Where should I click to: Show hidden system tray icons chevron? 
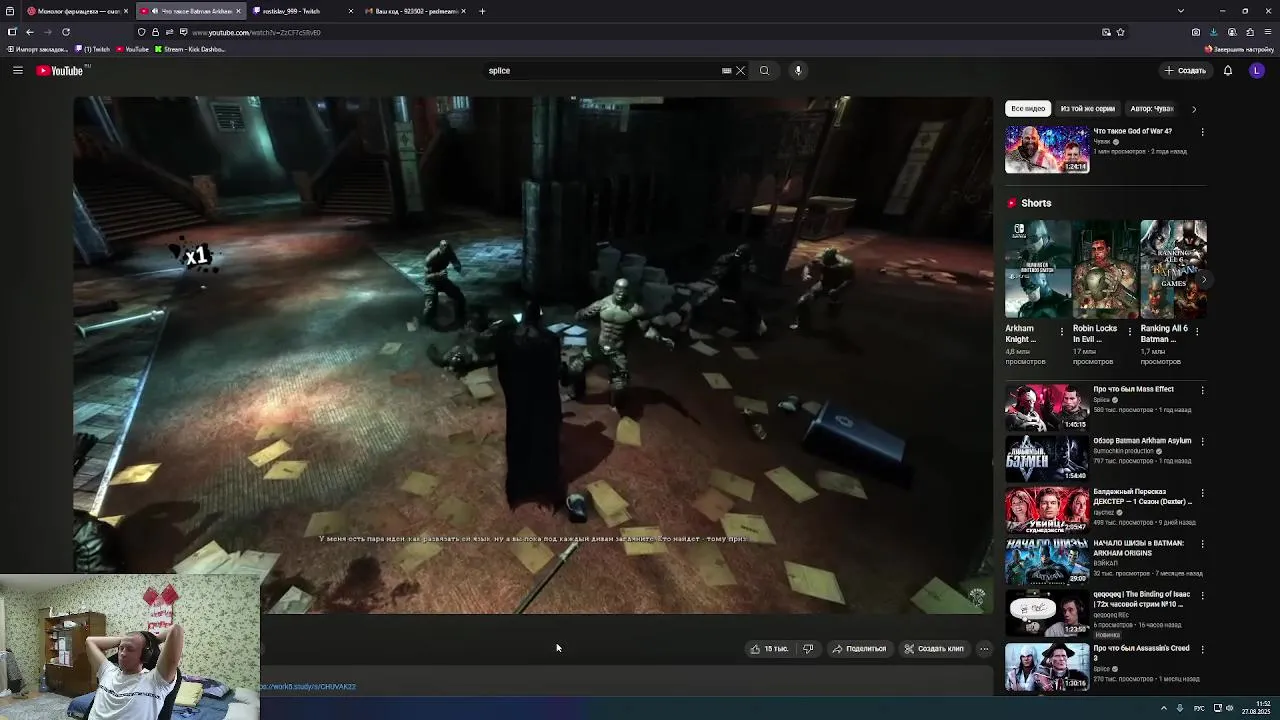tap(1163, 708)
